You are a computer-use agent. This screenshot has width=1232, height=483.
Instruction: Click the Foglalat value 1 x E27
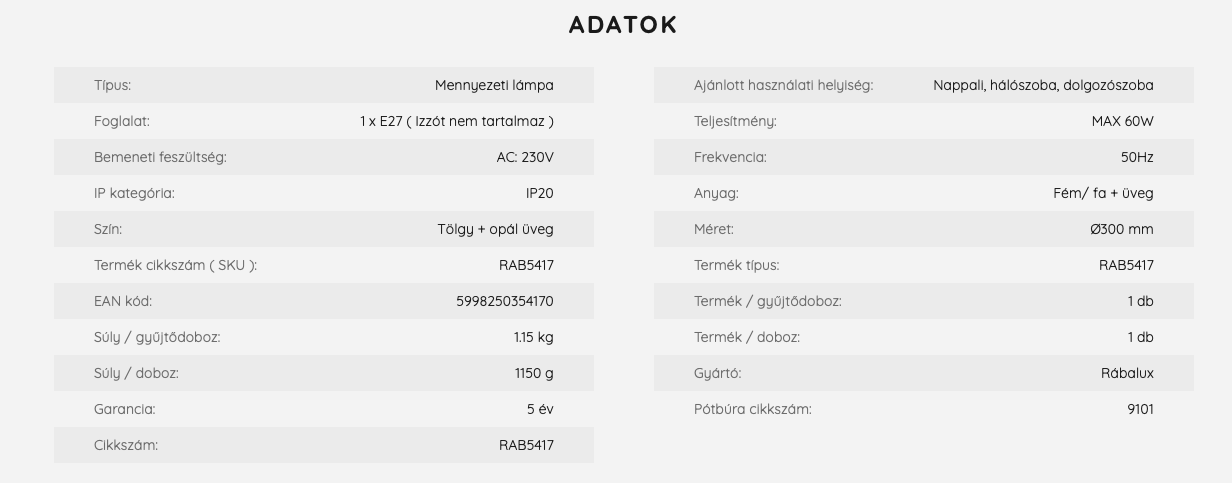pyautogui.click(x=457, y=121)
